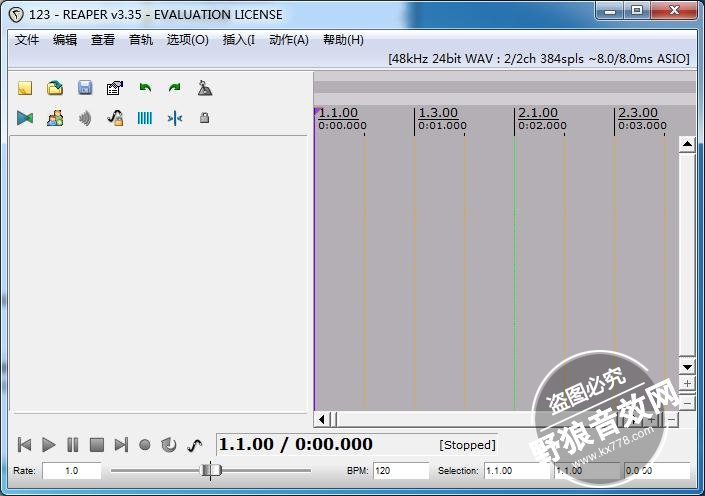Open the 选项(O) menu
The image size is (705, 496).
pyautogui.click(x=187, y=40)
